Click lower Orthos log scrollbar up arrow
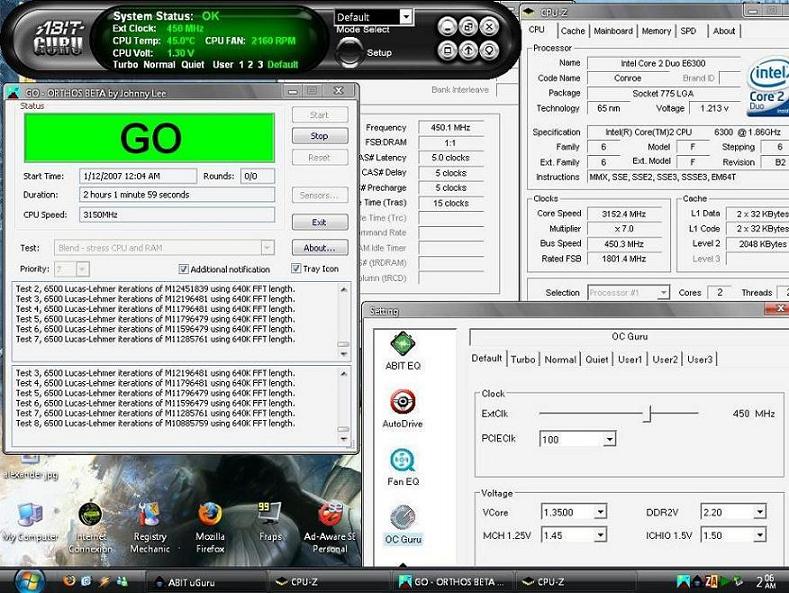The height and width of the screenshot is (593, 789). (x=344, y=374)
